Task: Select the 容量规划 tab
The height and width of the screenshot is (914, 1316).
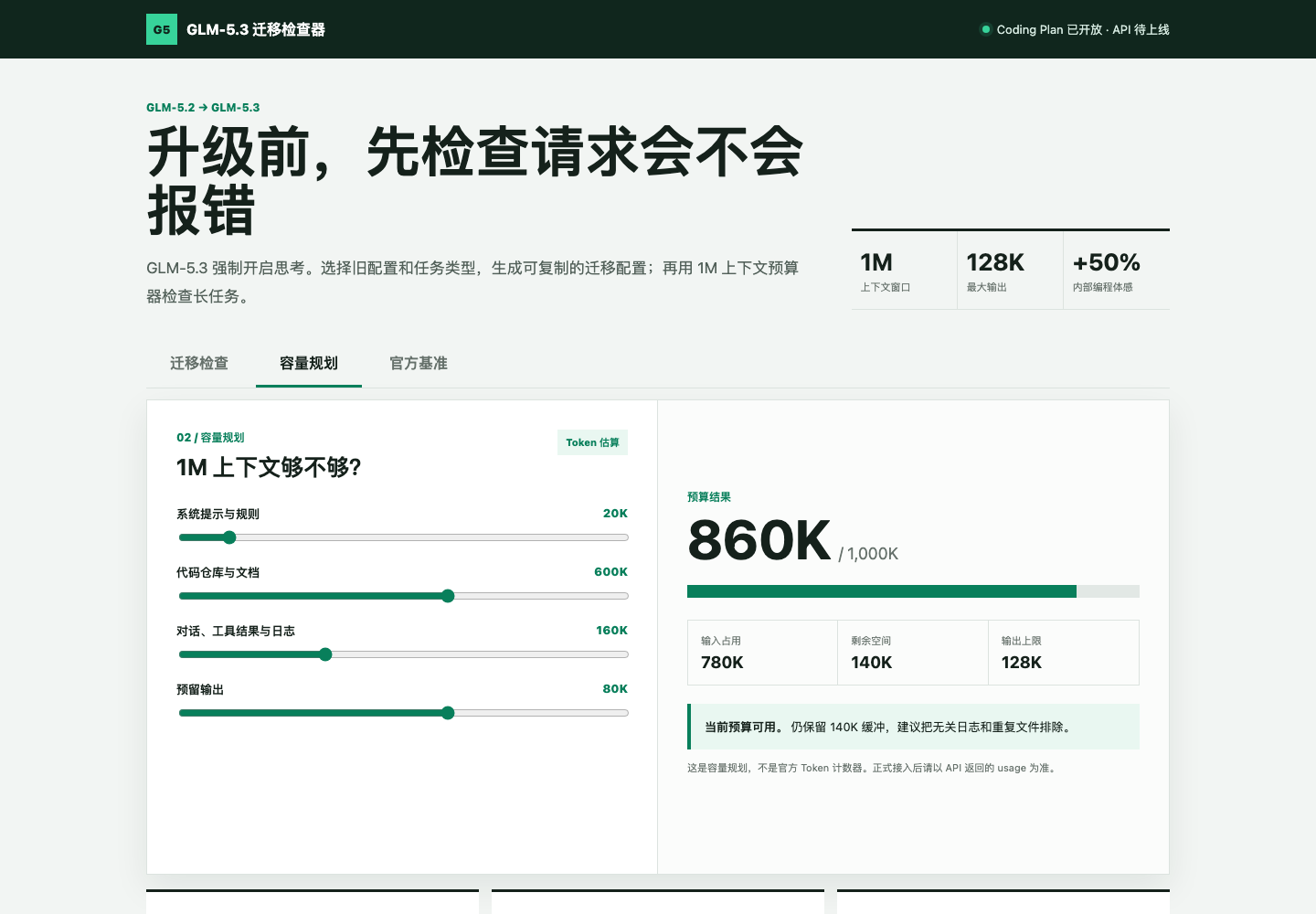Action: [x=309, y=363]
